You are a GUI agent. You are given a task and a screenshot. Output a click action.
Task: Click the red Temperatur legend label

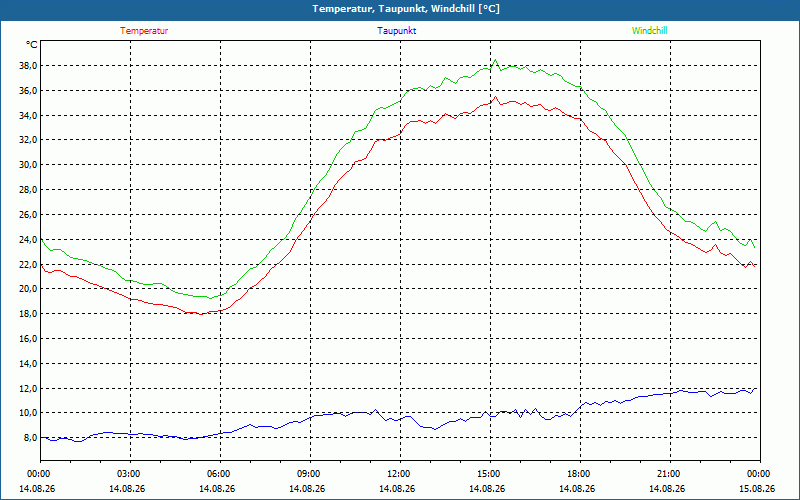tap(144, 31)
